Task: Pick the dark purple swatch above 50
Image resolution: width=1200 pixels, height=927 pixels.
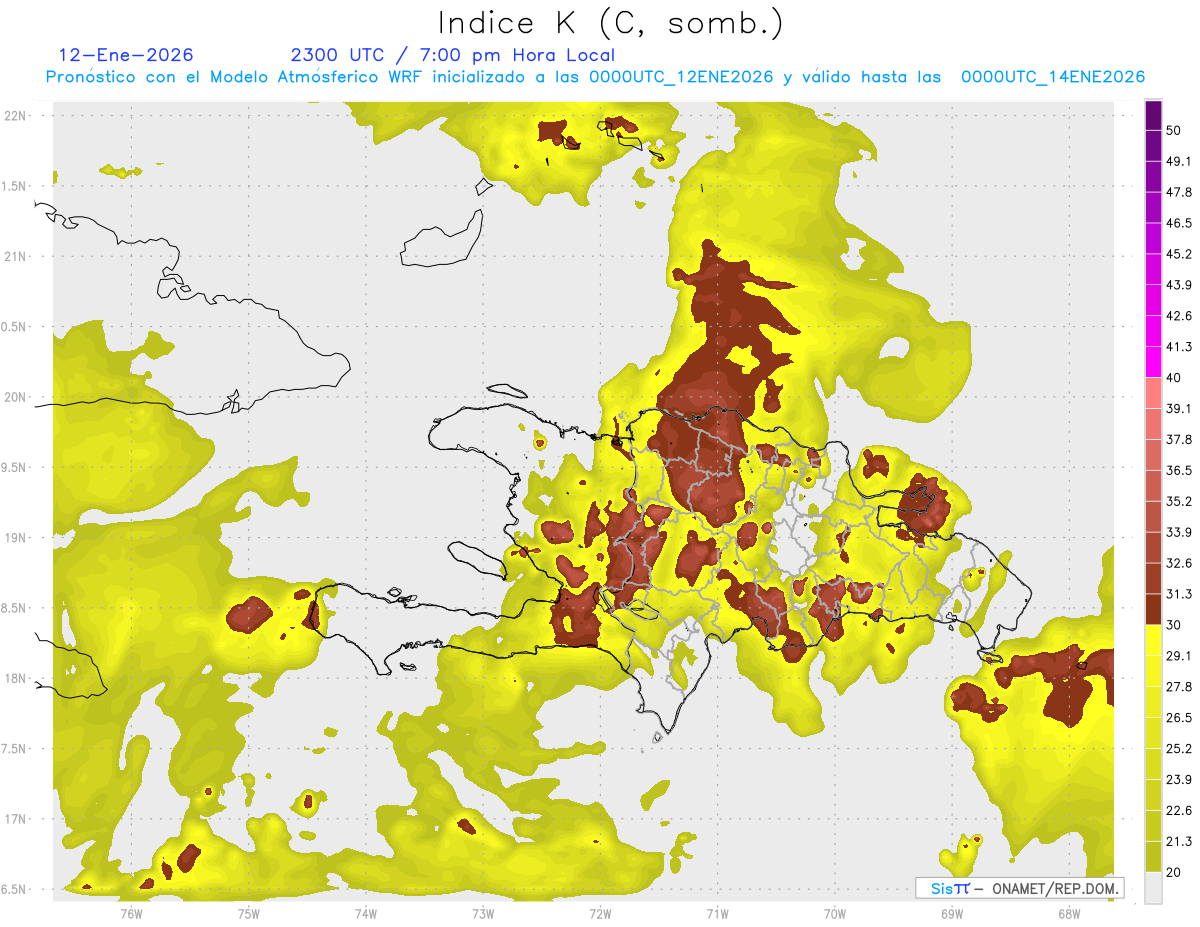Action: point(1154,115)
